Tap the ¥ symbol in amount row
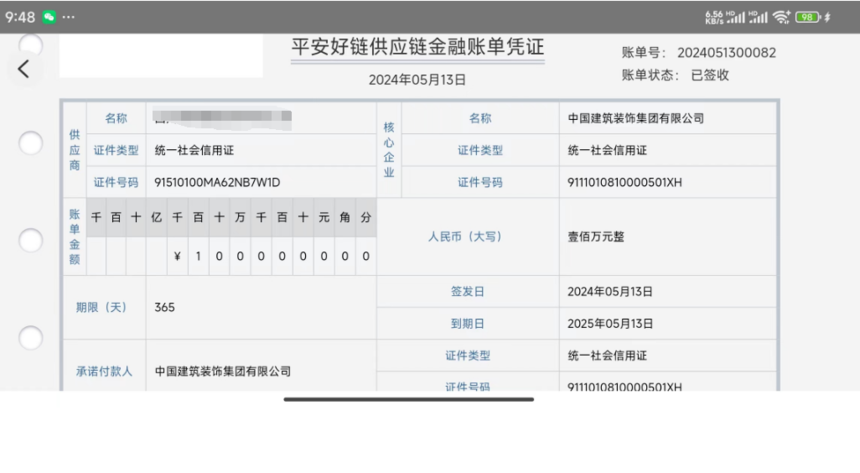Viewport: 860px width, 473px height. [x=177, y=256]
